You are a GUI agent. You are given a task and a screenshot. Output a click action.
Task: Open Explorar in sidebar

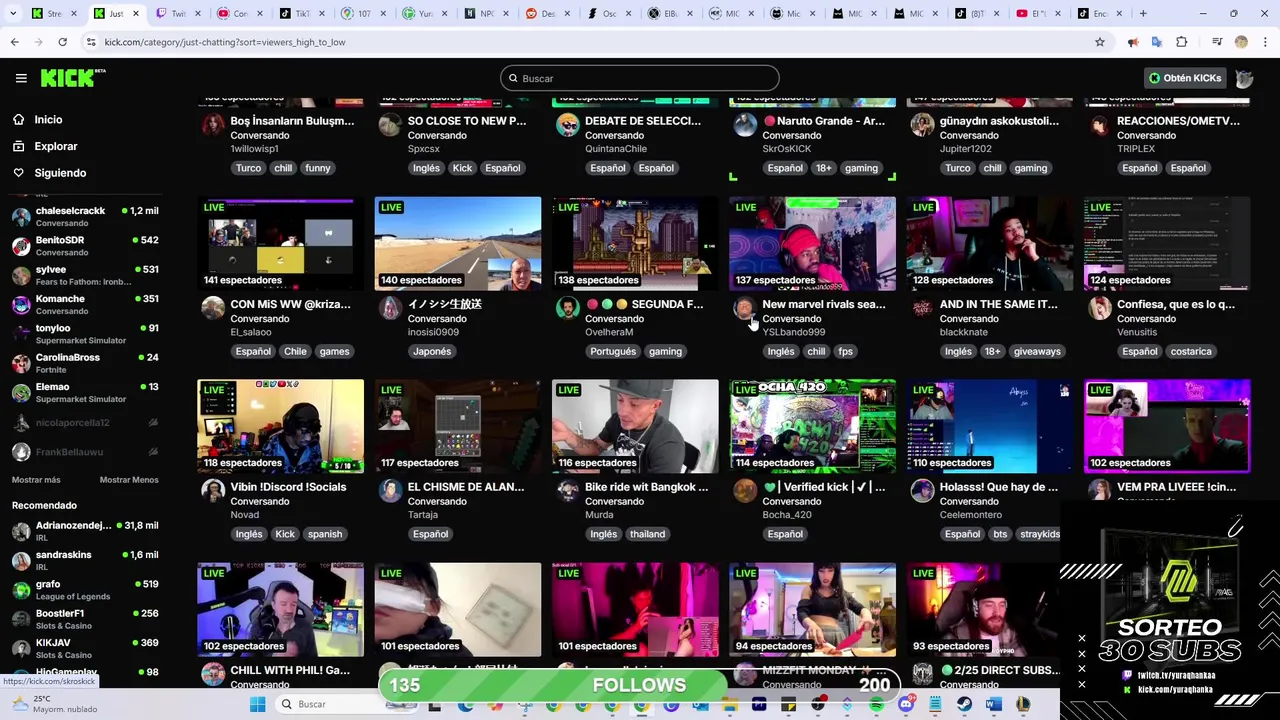[55, 146]
